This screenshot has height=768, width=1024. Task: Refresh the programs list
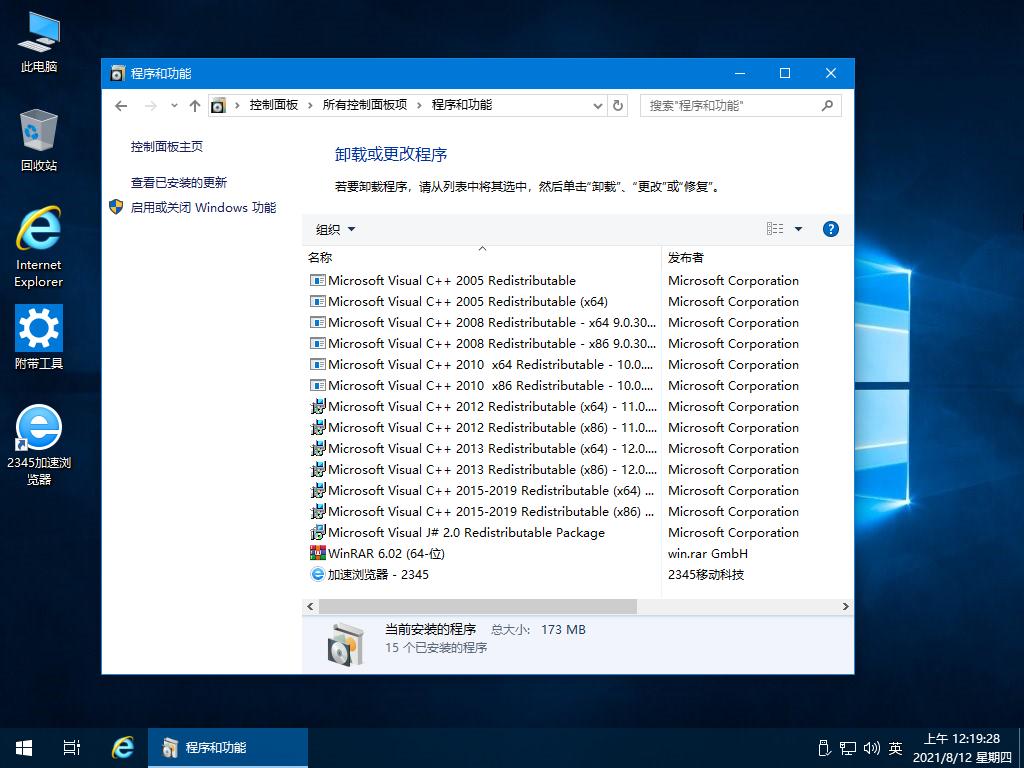618,106
